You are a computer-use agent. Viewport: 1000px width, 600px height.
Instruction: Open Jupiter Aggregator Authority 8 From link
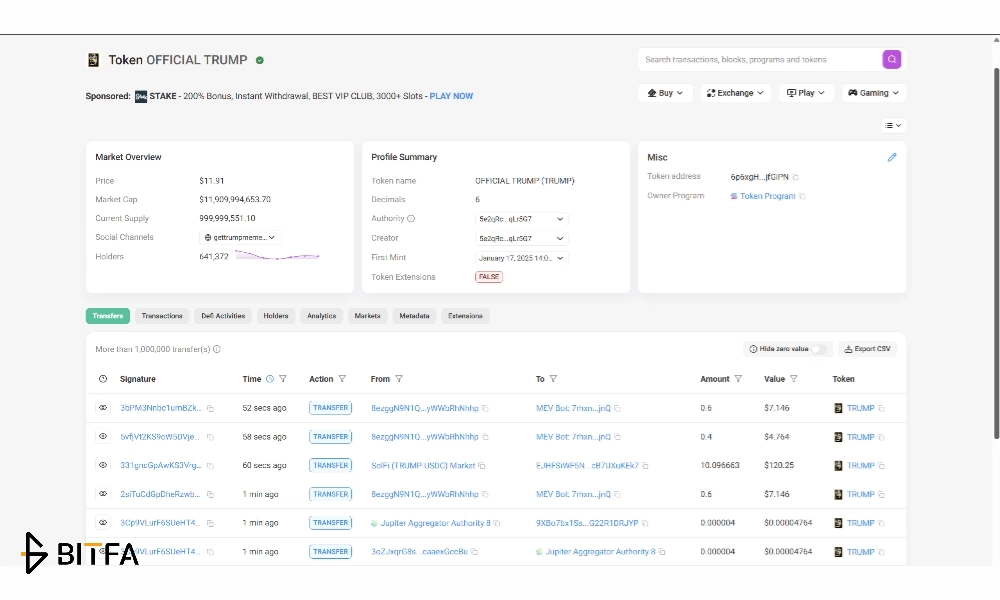coord(436,523)
